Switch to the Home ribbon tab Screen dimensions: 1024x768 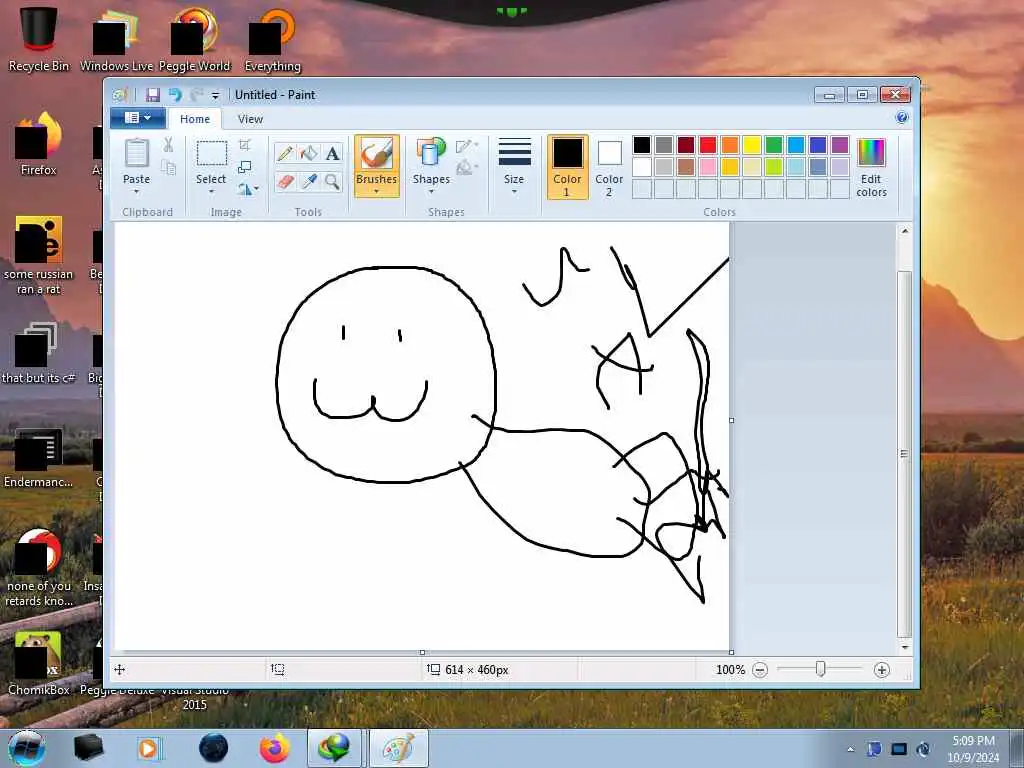pyautogui.click(x=195, y=119)
